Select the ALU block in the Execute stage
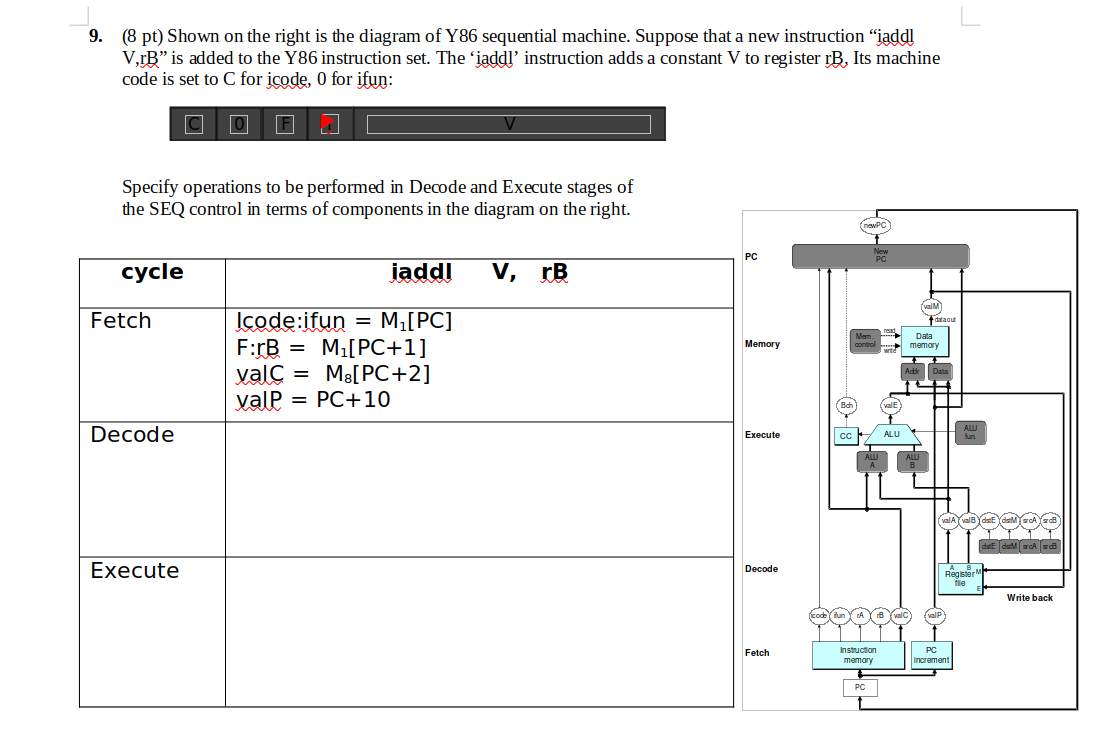Viewport: 1094px width, 730px height. [892, 435]
